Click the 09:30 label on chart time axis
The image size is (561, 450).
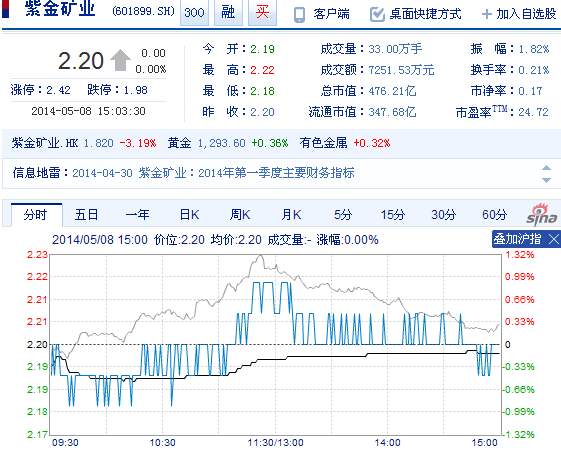pos(65,442)
